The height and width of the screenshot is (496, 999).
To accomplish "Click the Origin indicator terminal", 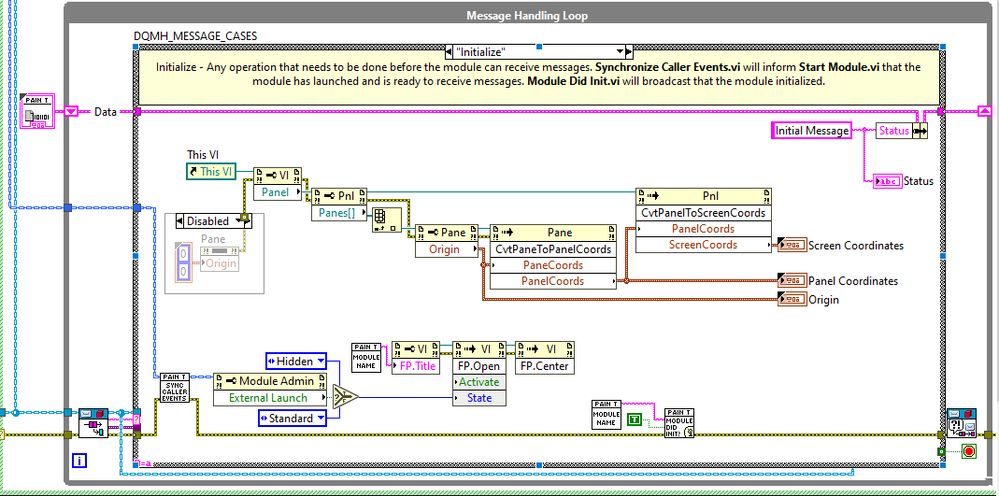I will (x=791, y=299).
